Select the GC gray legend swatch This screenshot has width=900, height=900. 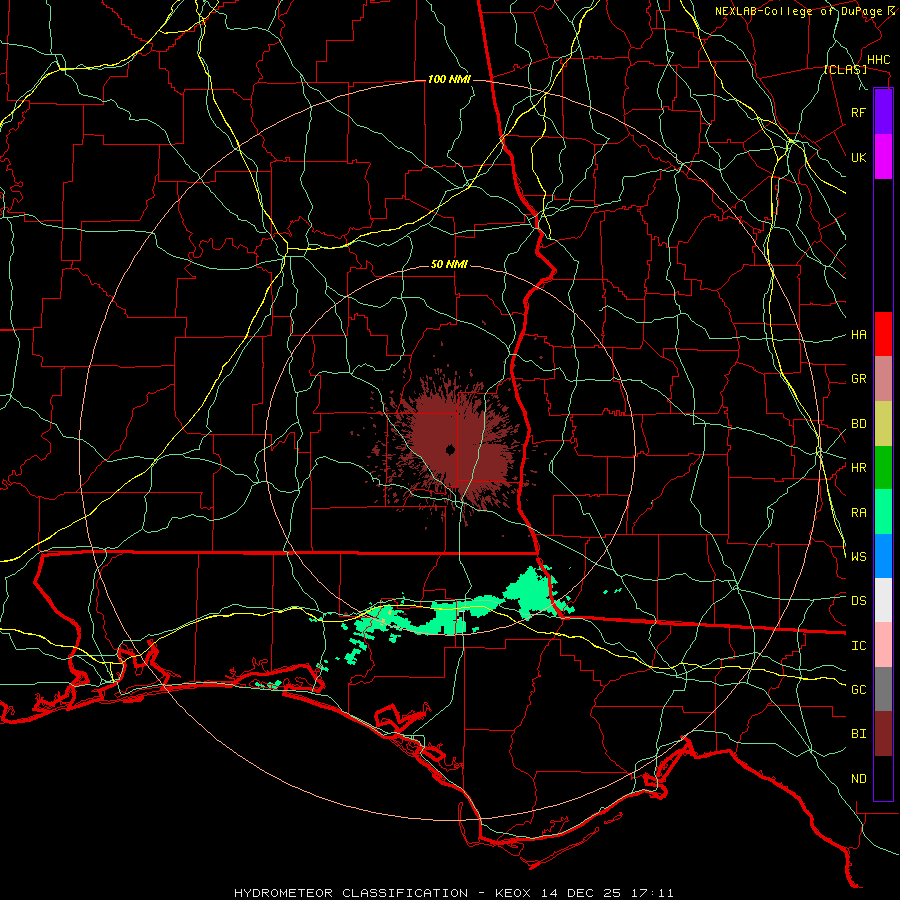click(883, 689)
